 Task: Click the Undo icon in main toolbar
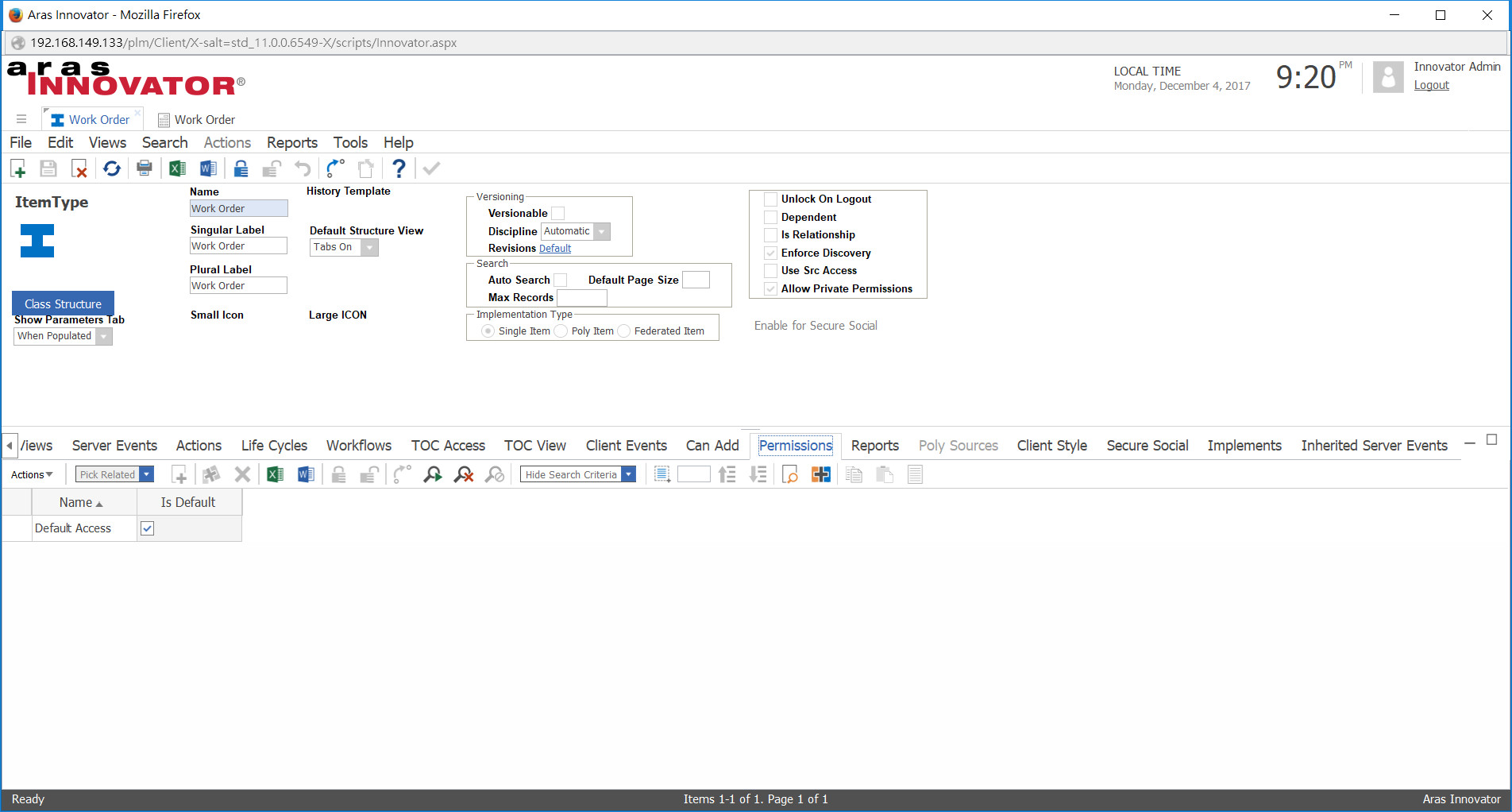tap(303, 168)
